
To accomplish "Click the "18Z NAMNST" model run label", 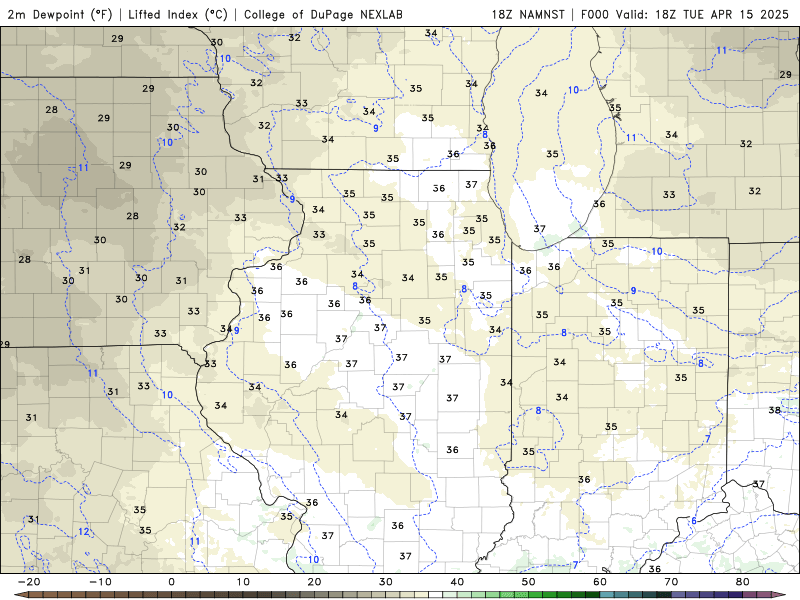I will (528, 14).
